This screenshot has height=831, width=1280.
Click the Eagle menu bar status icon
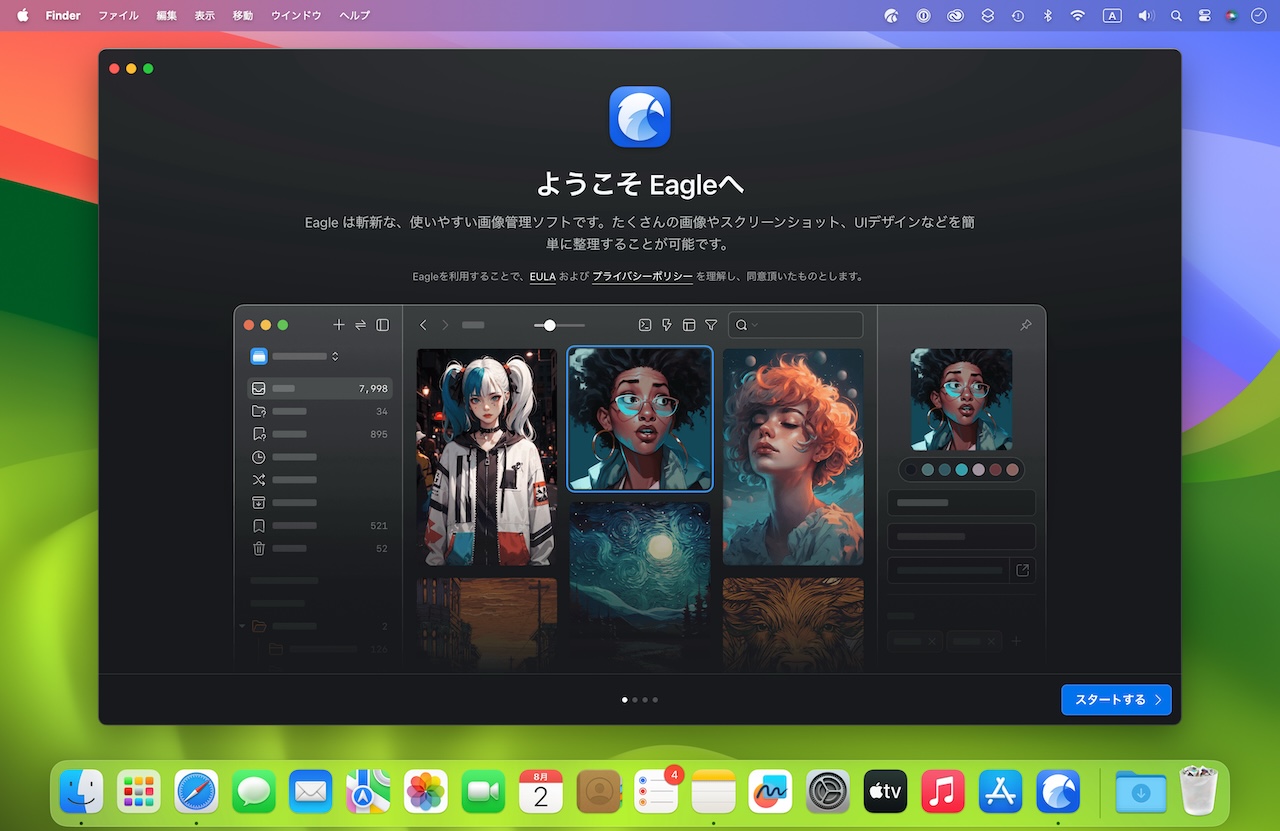892,15
